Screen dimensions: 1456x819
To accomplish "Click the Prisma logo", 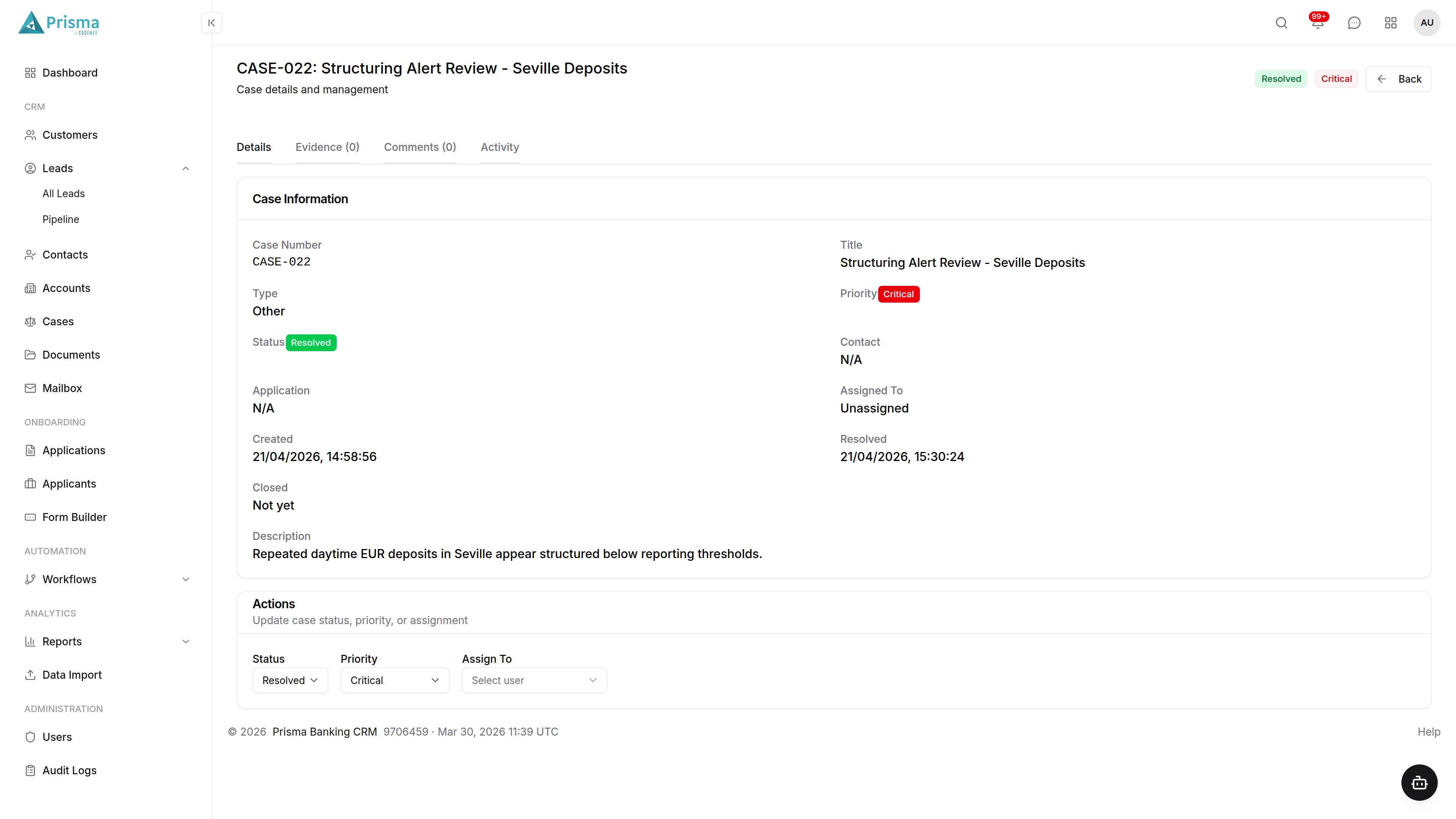I will pos(59,23).
